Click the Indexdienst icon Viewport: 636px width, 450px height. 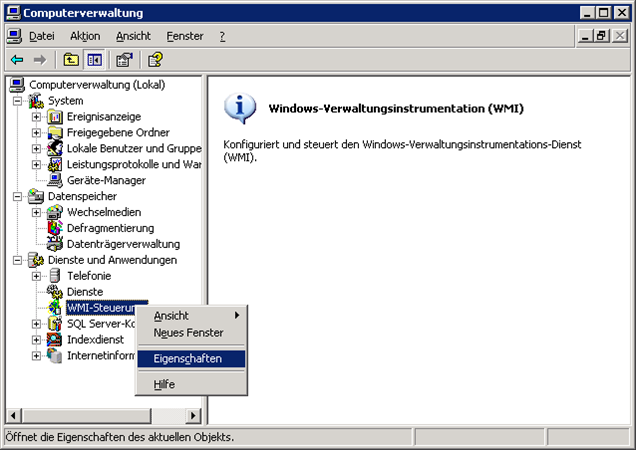(55, 340)
